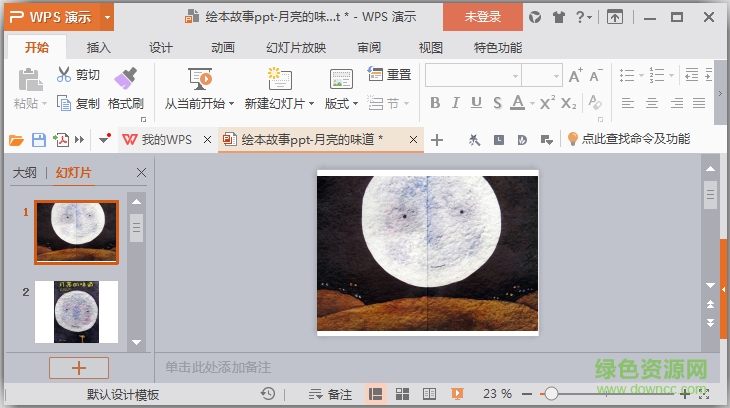Click the Increase font size icon
The image size is (730, 408).
[575, 75]
